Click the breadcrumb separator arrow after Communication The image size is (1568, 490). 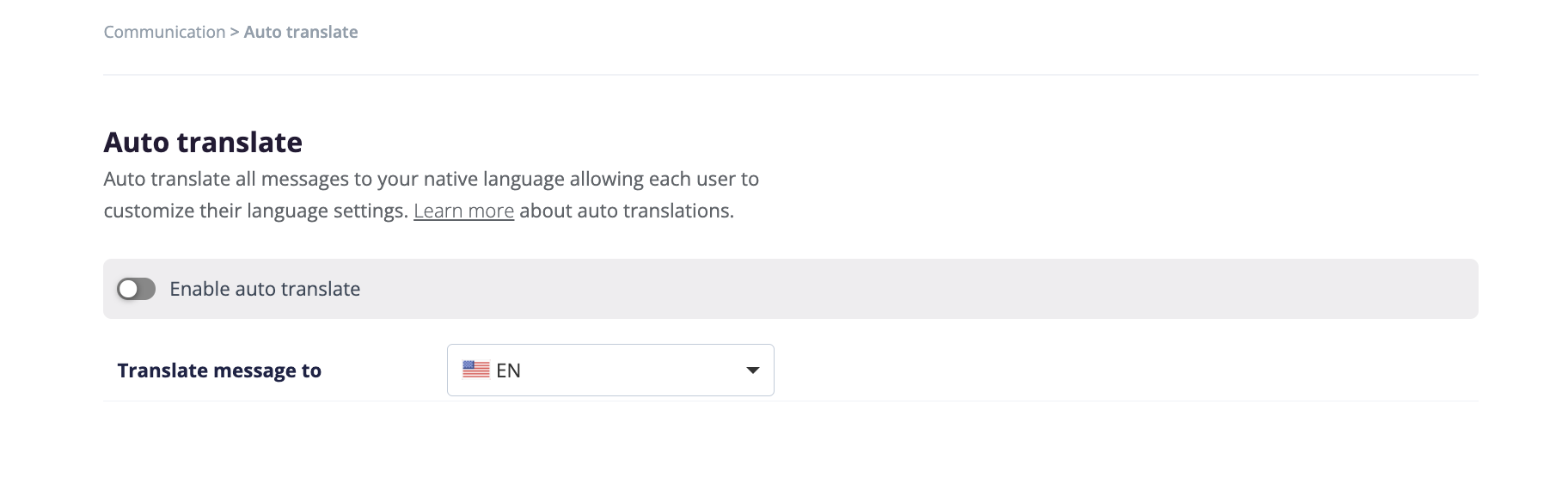(x=234, y=32)
